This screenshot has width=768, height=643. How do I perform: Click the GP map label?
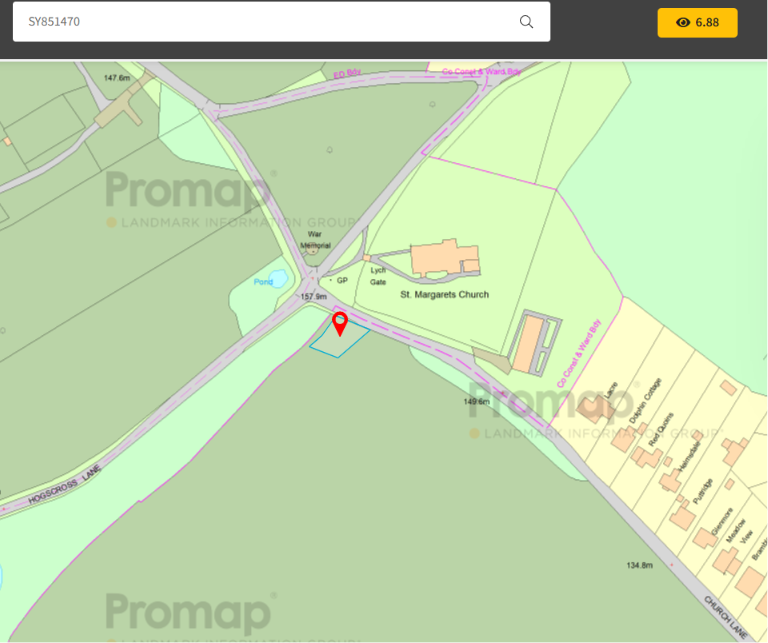(x=342, y=280)
